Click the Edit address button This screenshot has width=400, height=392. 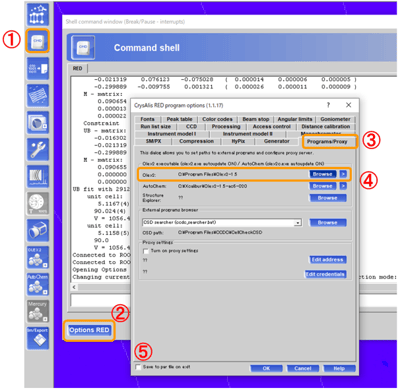point(327,260)
